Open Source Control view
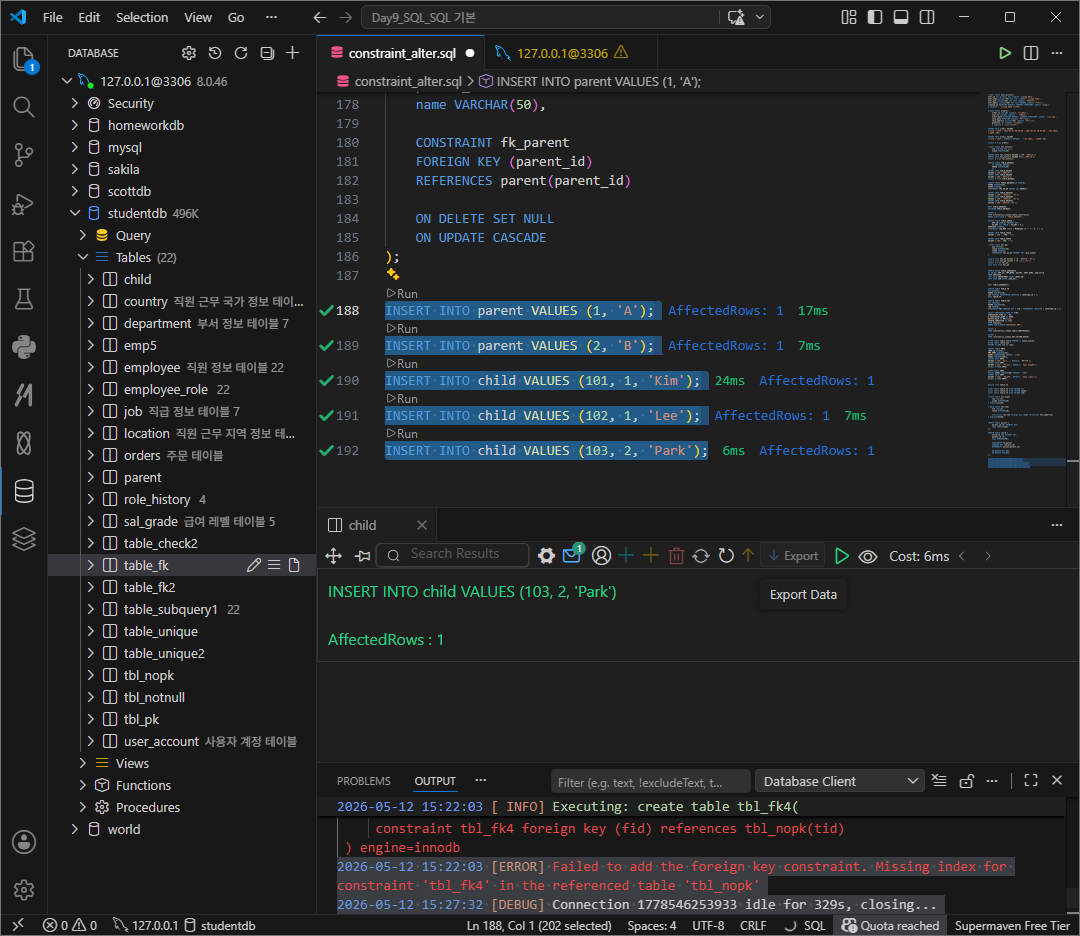 [x=24, y=155]
